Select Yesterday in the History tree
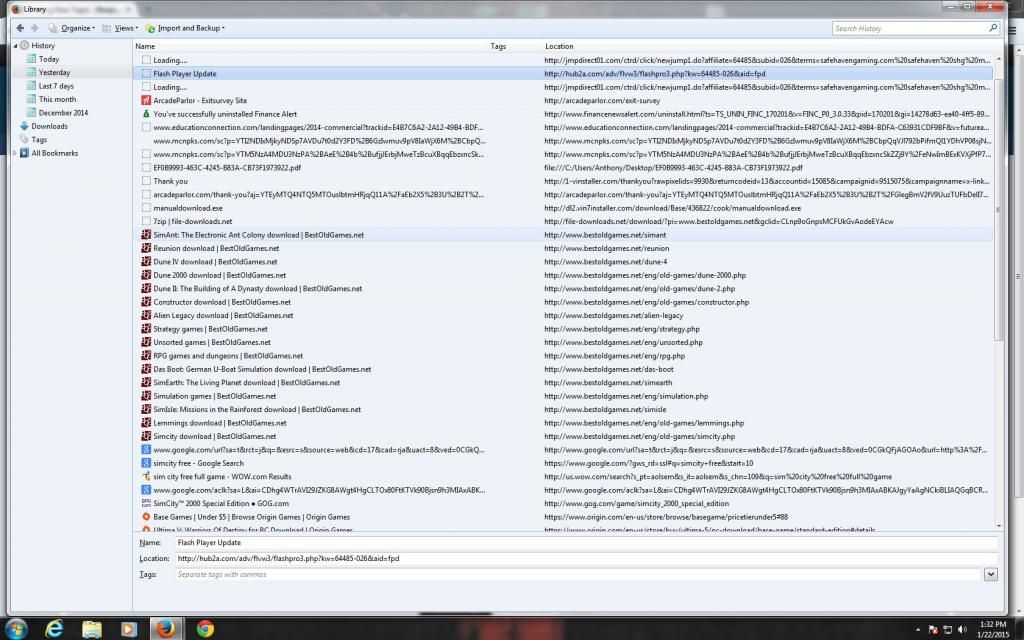The height and width of the screenshot is (640, 1024). 54,72
